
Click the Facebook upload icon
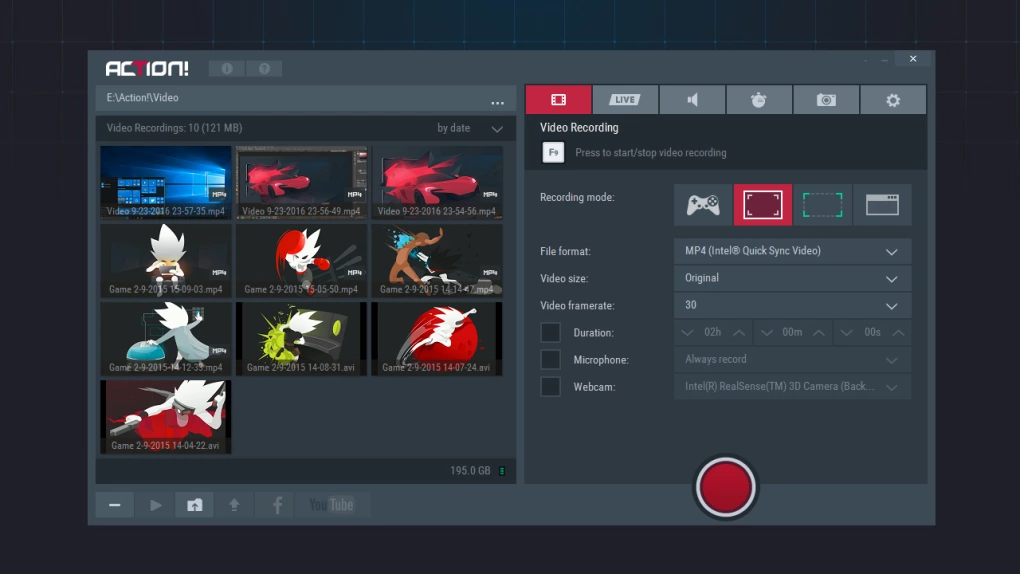pos(276,505)
